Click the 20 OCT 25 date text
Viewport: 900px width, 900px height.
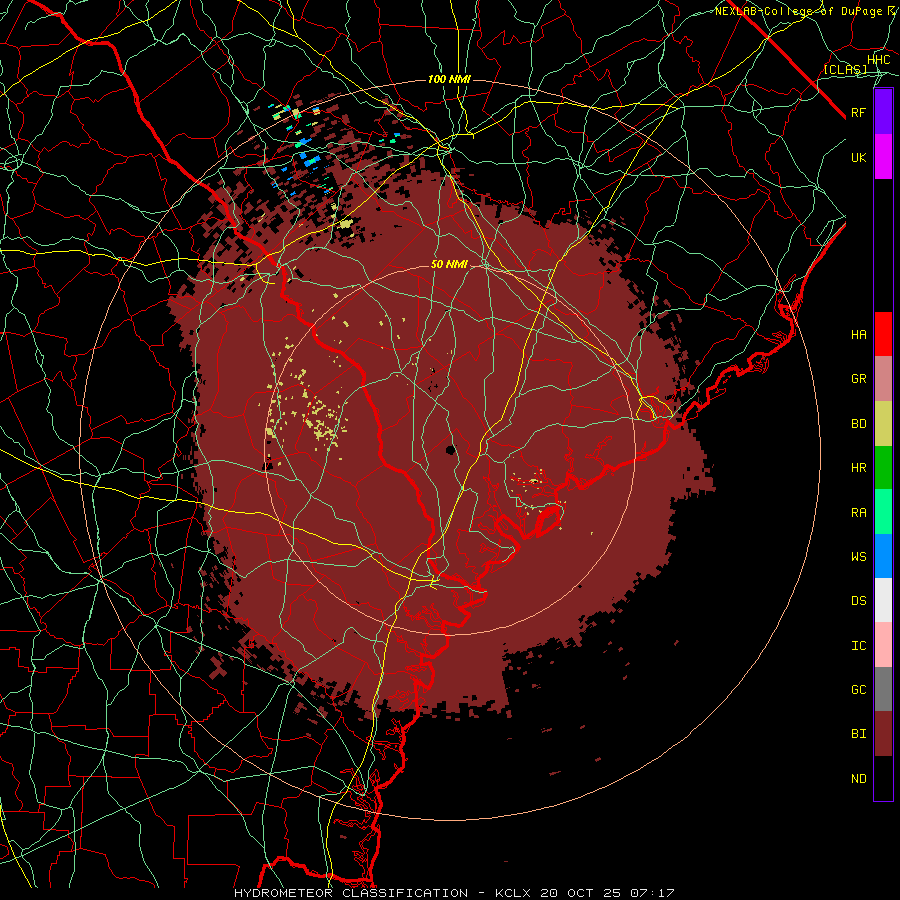[x=579, y=893]
